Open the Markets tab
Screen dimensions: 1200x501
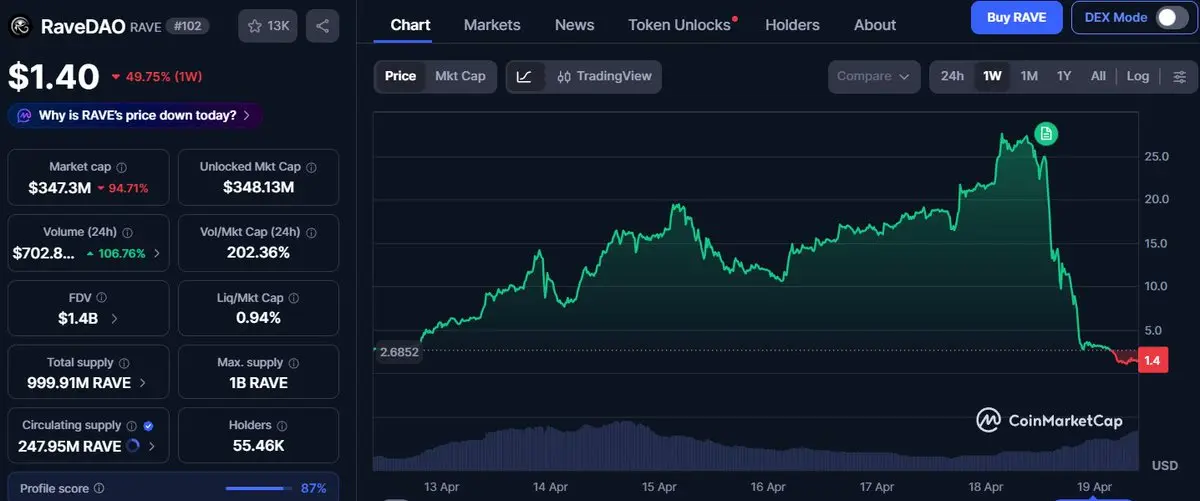[x=492, y=24]
